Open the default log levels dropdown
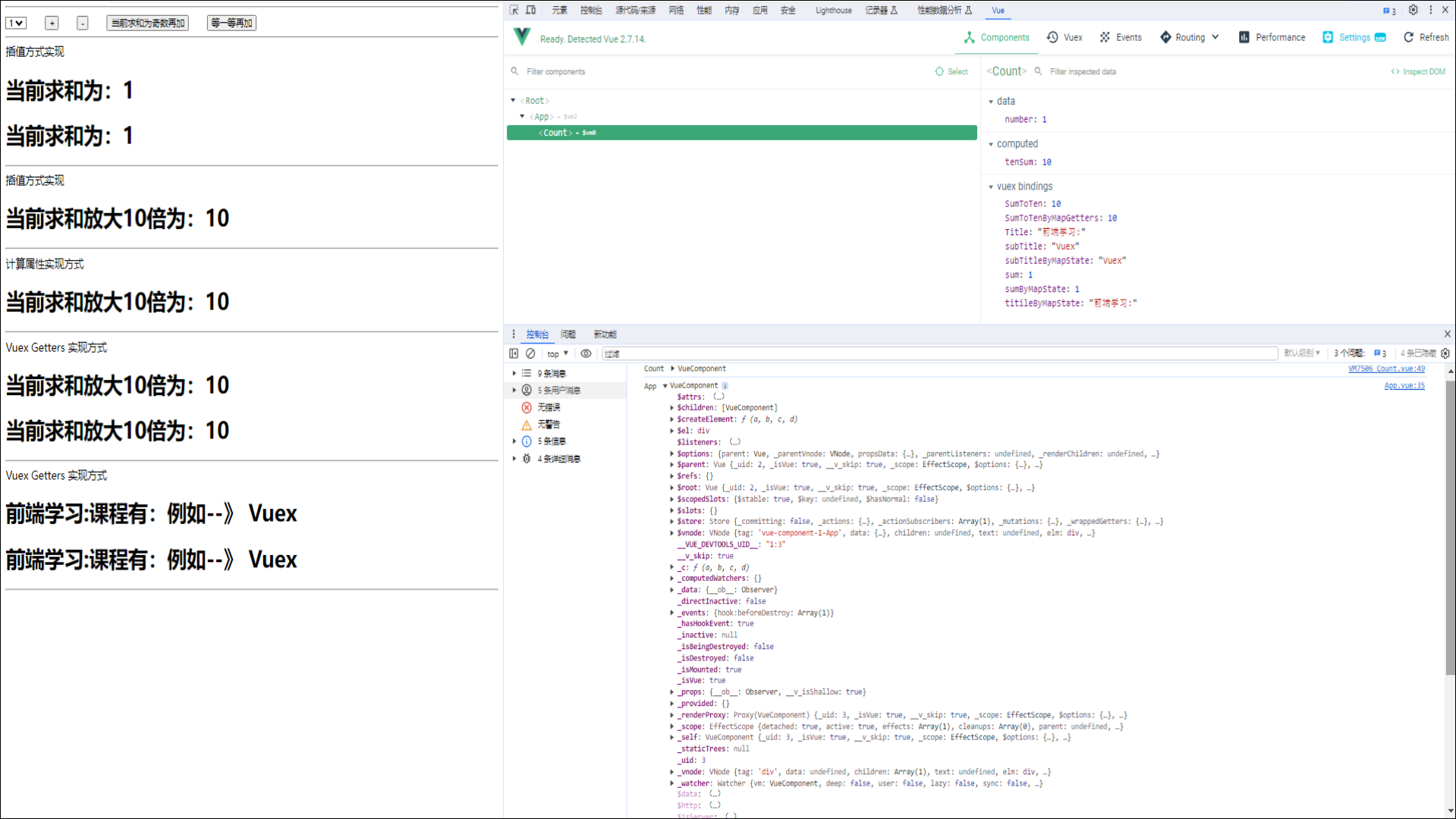The width and height of the screenshot is (1456, 819). [1302, 353]
